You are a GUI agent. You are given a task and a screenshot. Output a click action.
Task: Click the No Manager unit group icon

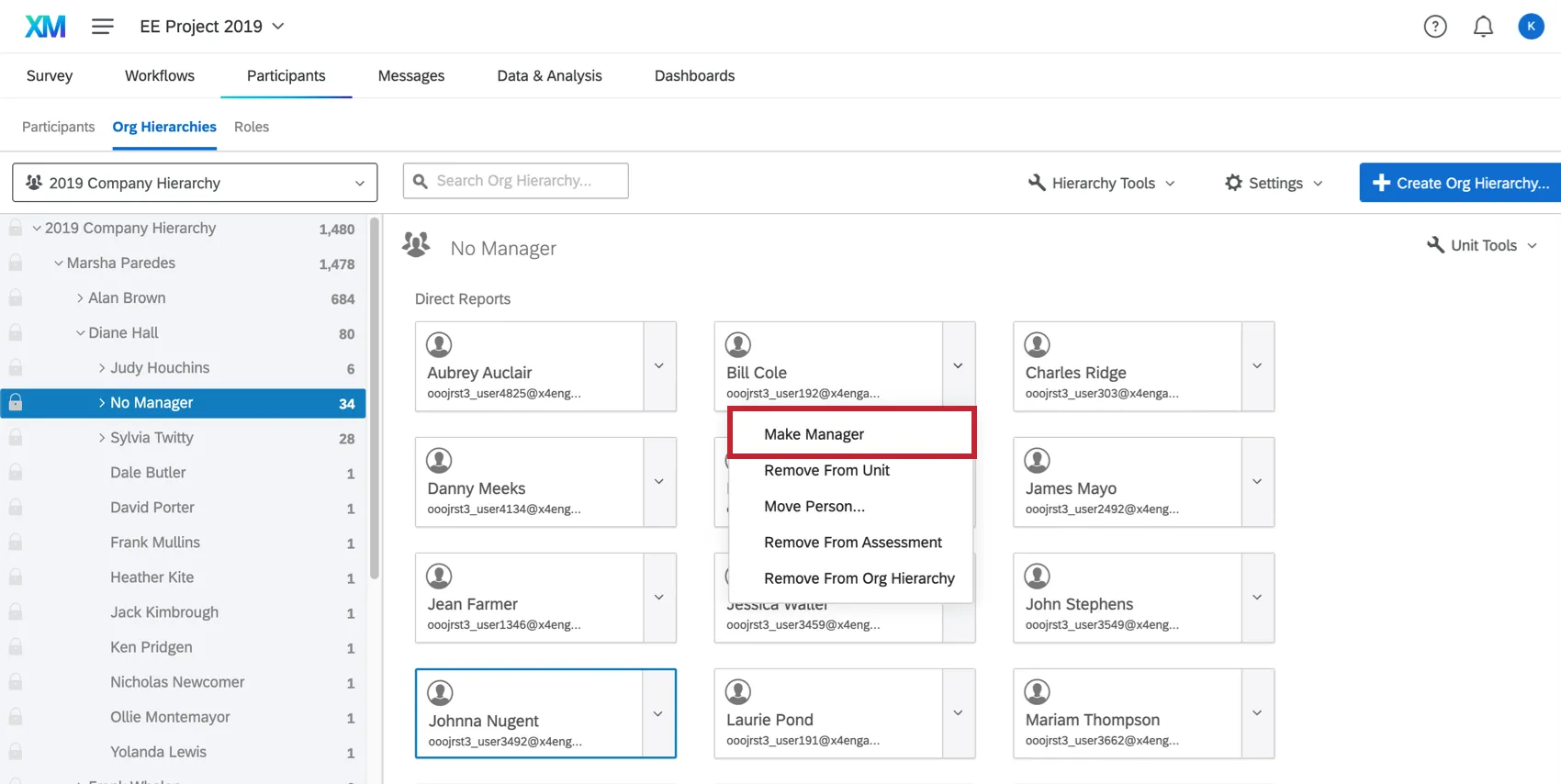click(x=416, y=245)
